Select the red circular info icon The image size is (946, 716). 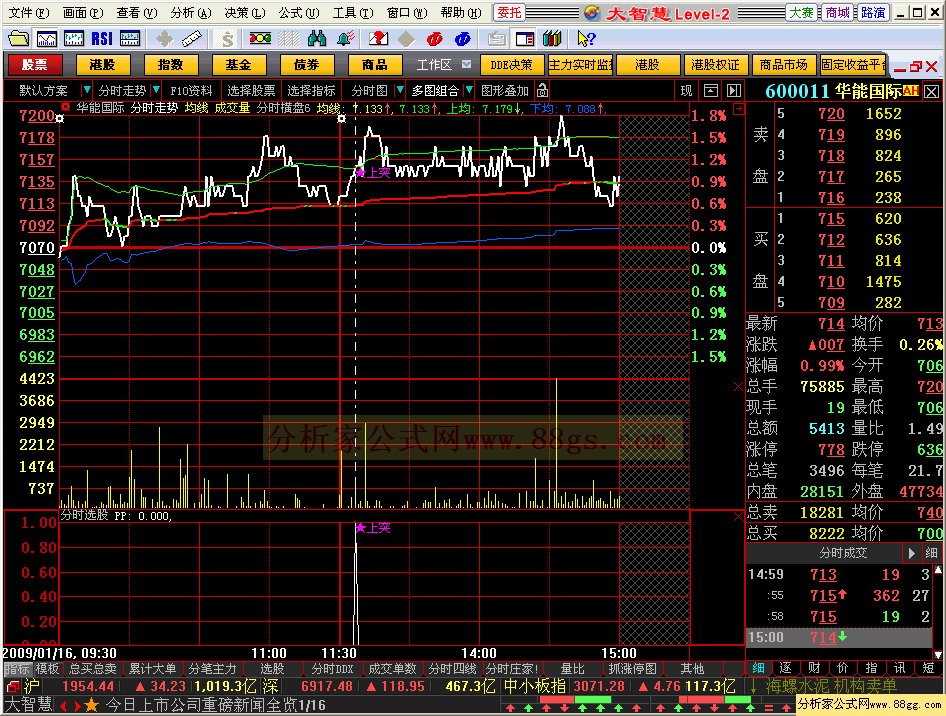[434, 39]
